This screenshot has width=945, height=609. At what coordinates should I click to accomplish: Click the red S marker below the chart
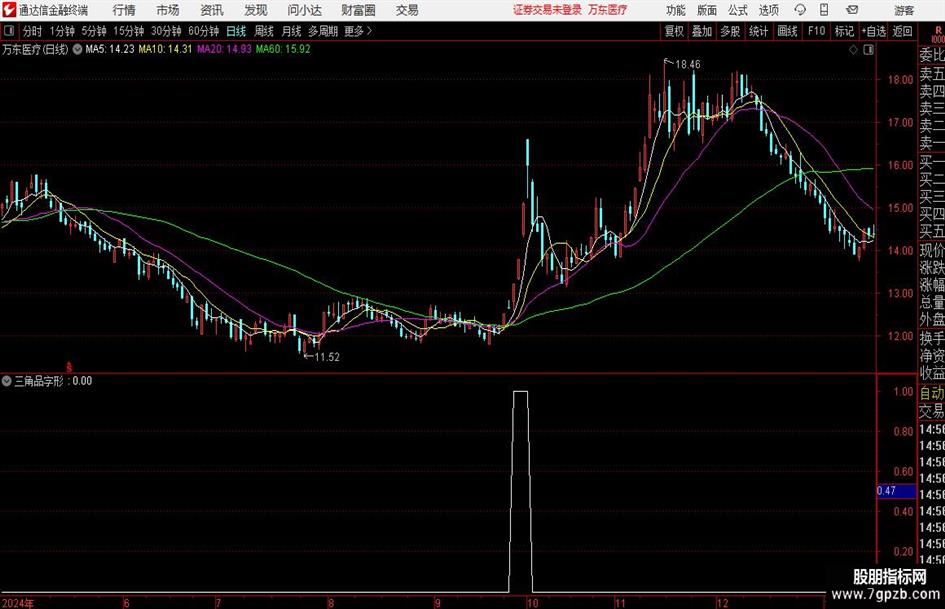pyautogui.click(x=69, y=367)
